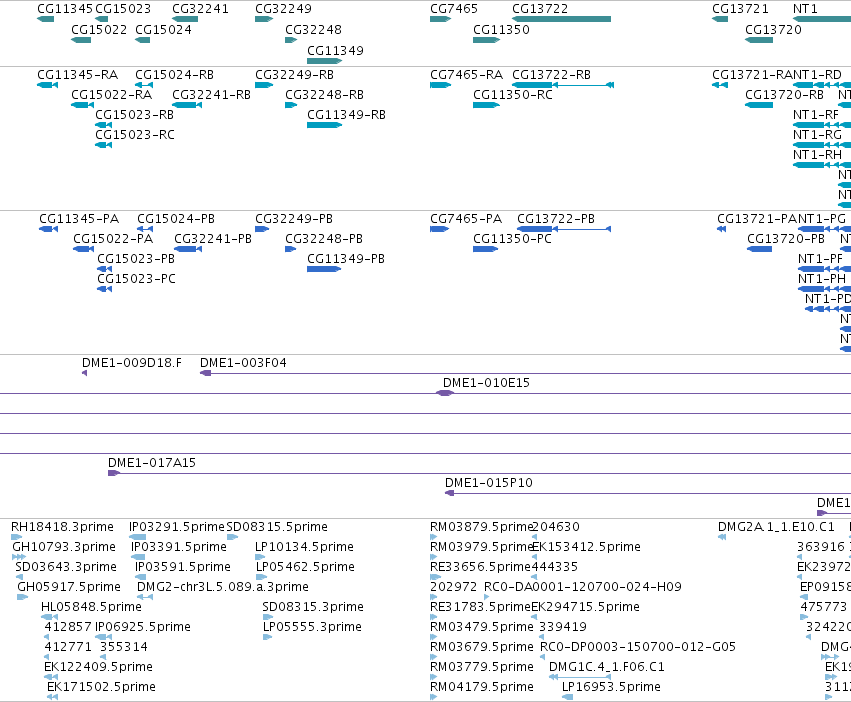Click the teal gene bar below CG13720
The height and width of the screenshot is (702, 851).
[759, 40]
